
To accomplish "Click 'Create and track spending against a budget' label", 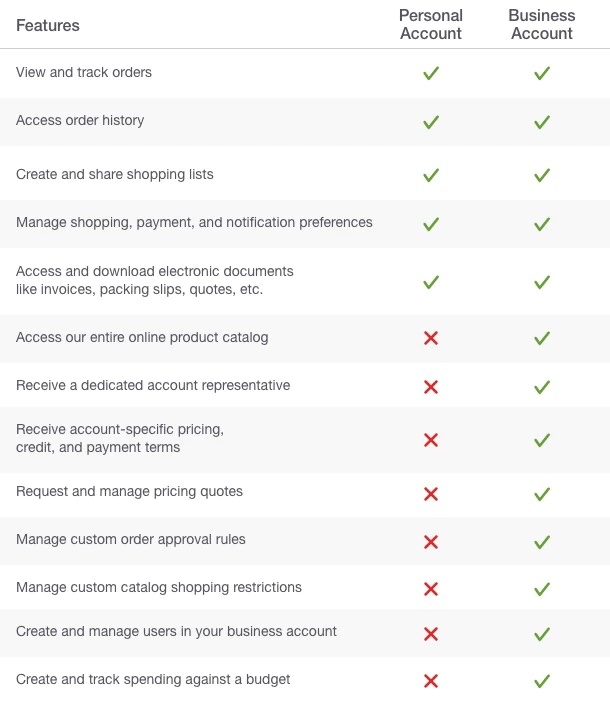I will coord(153,679).
